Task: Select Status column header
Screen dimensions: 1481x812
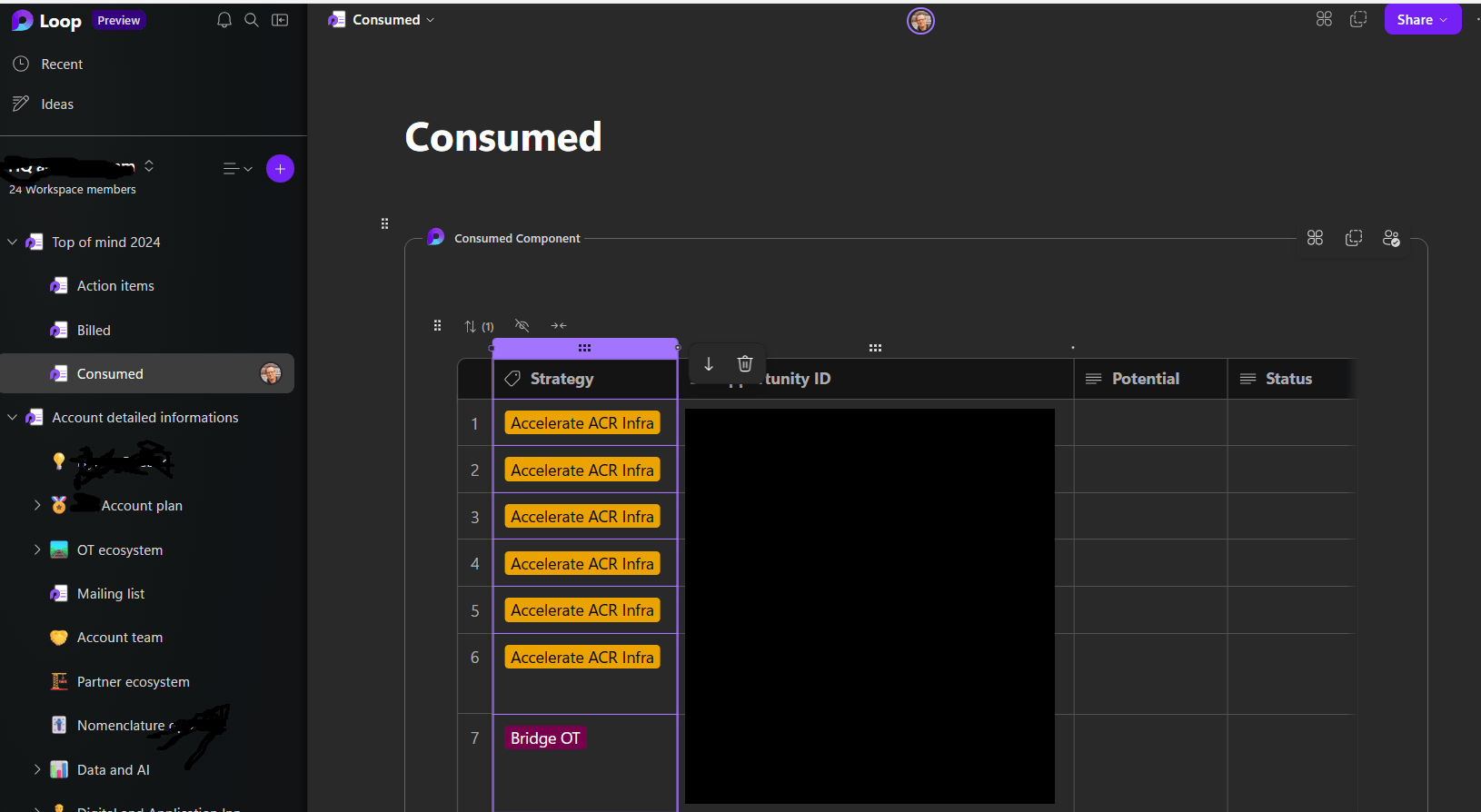Action: click(1291, 379)
